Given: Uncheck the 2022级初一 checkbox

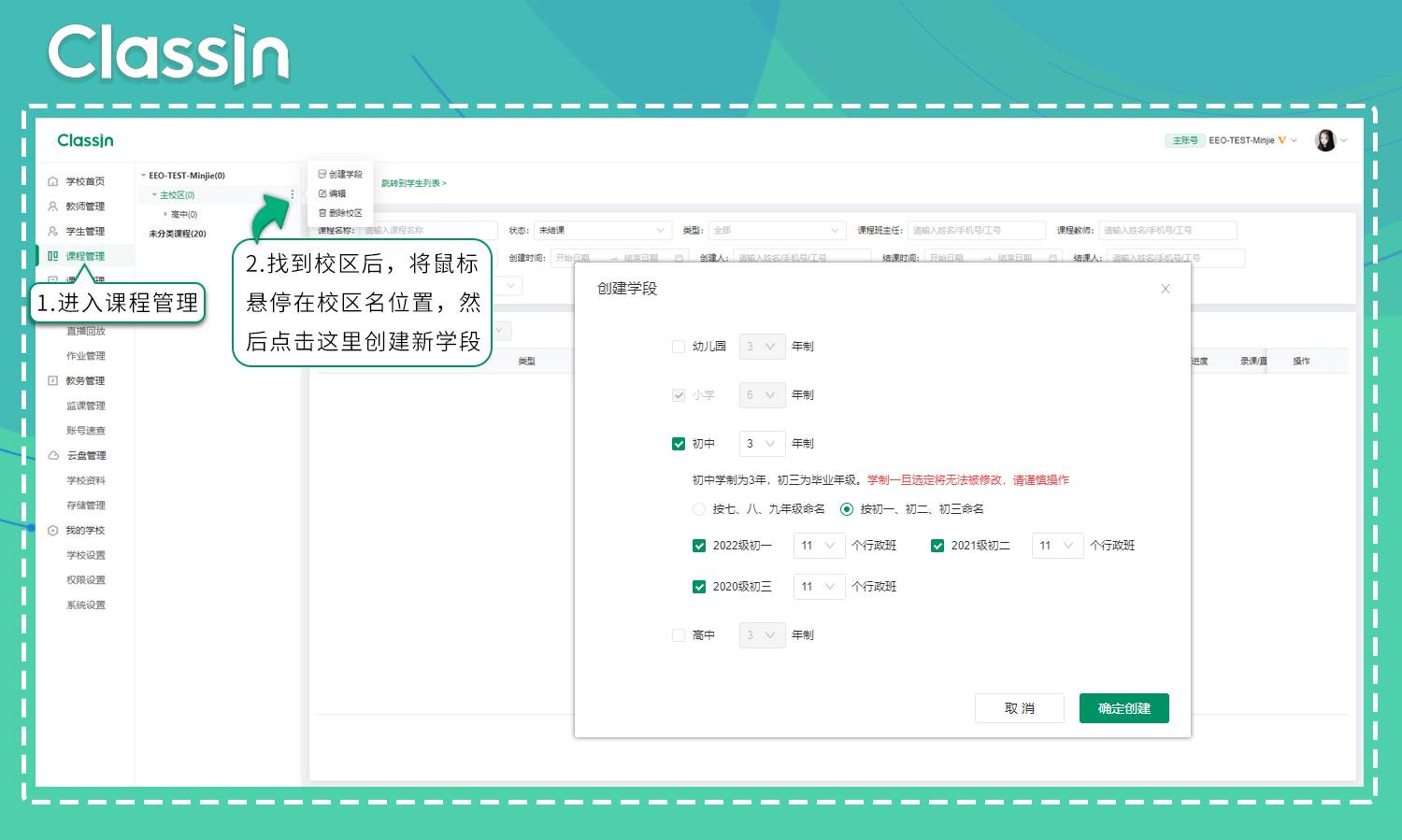Looking at the screenshot, I should click(699, 546).
